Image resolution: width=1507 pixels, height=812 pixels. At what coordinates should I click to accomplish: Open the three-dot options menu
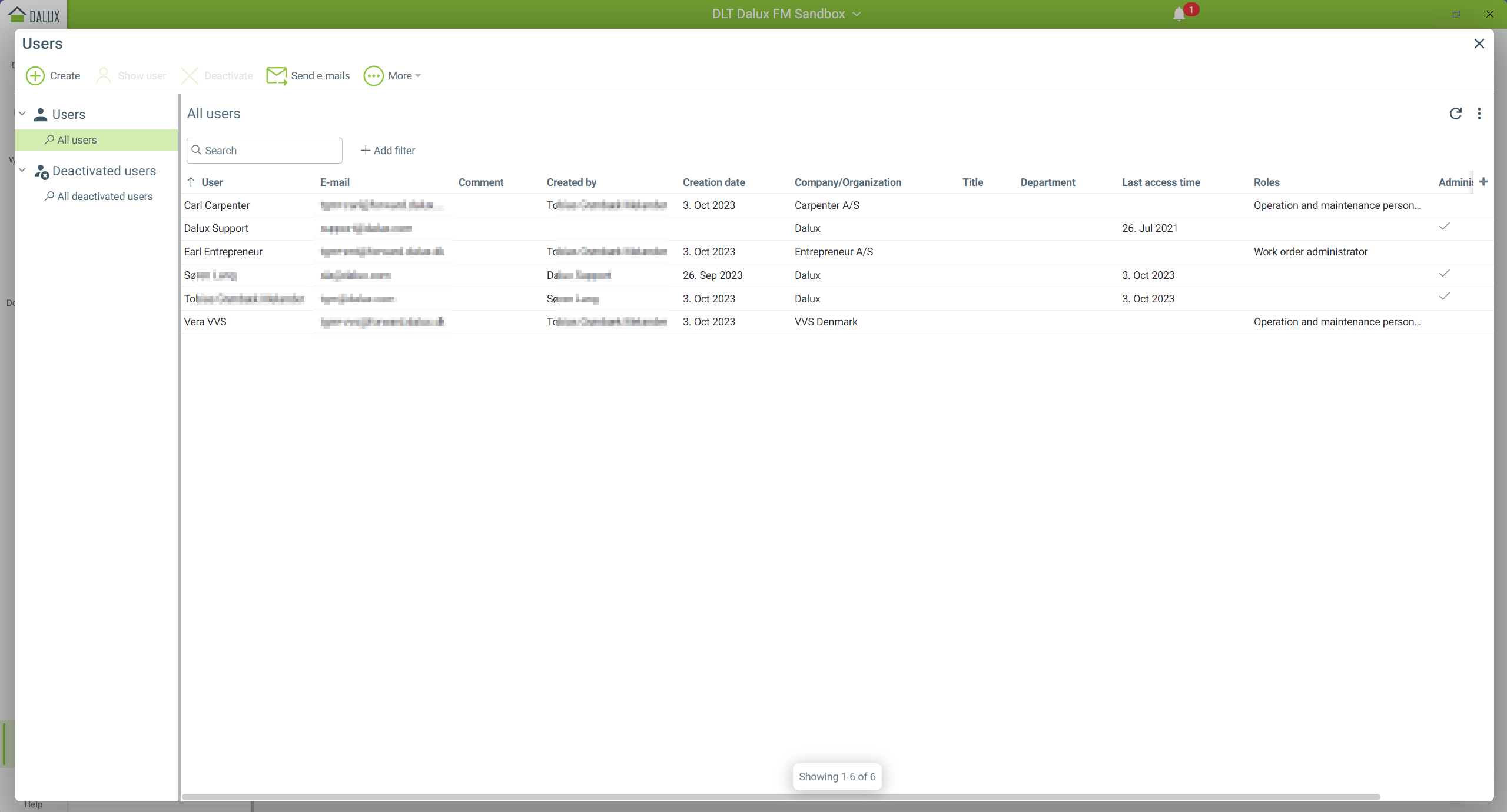pos(1479,114)
